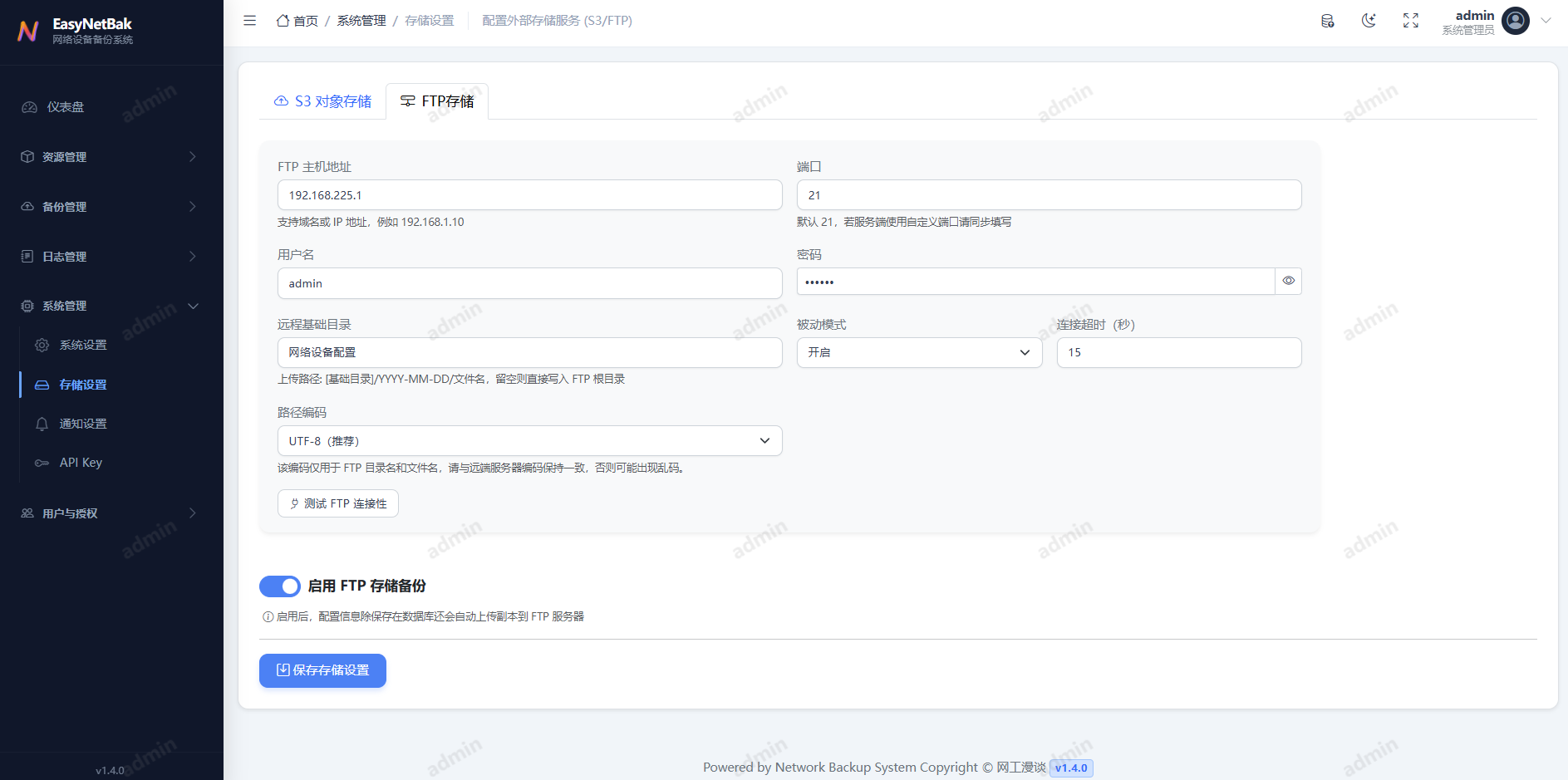
Task: Click 保存存储设置 button
Action: click(322, 670)
